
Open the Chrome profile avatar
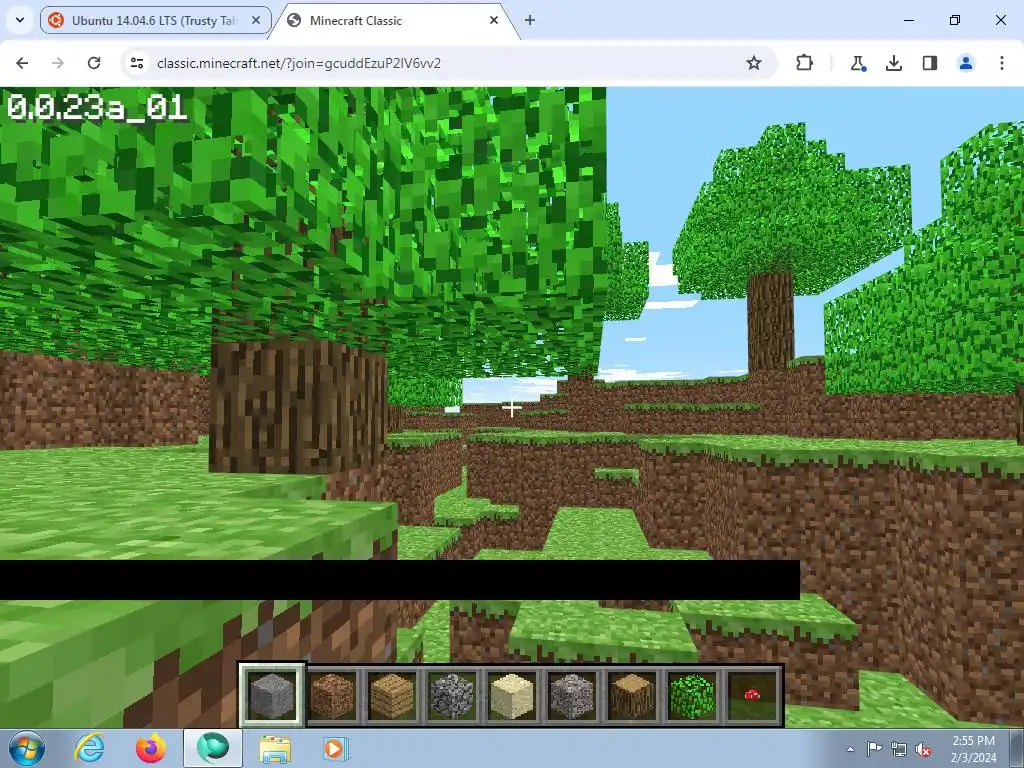(x=965, y=63)
